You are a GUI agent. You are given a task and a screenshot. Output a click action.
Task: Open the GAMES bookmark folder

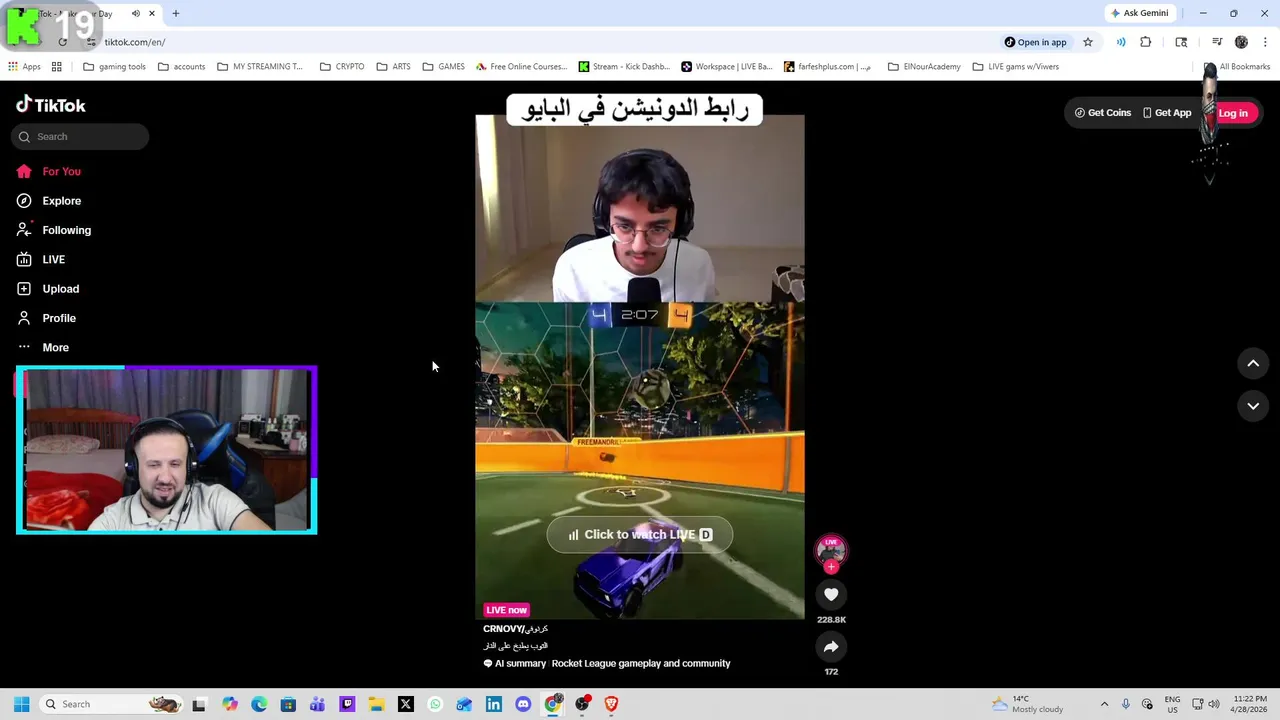[443, 67]
